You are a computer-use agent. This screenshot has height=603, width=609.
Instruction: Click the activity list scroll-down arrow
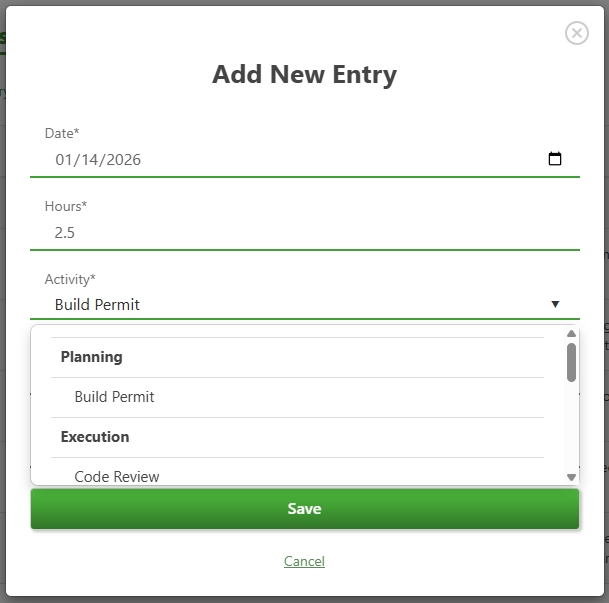571,477
